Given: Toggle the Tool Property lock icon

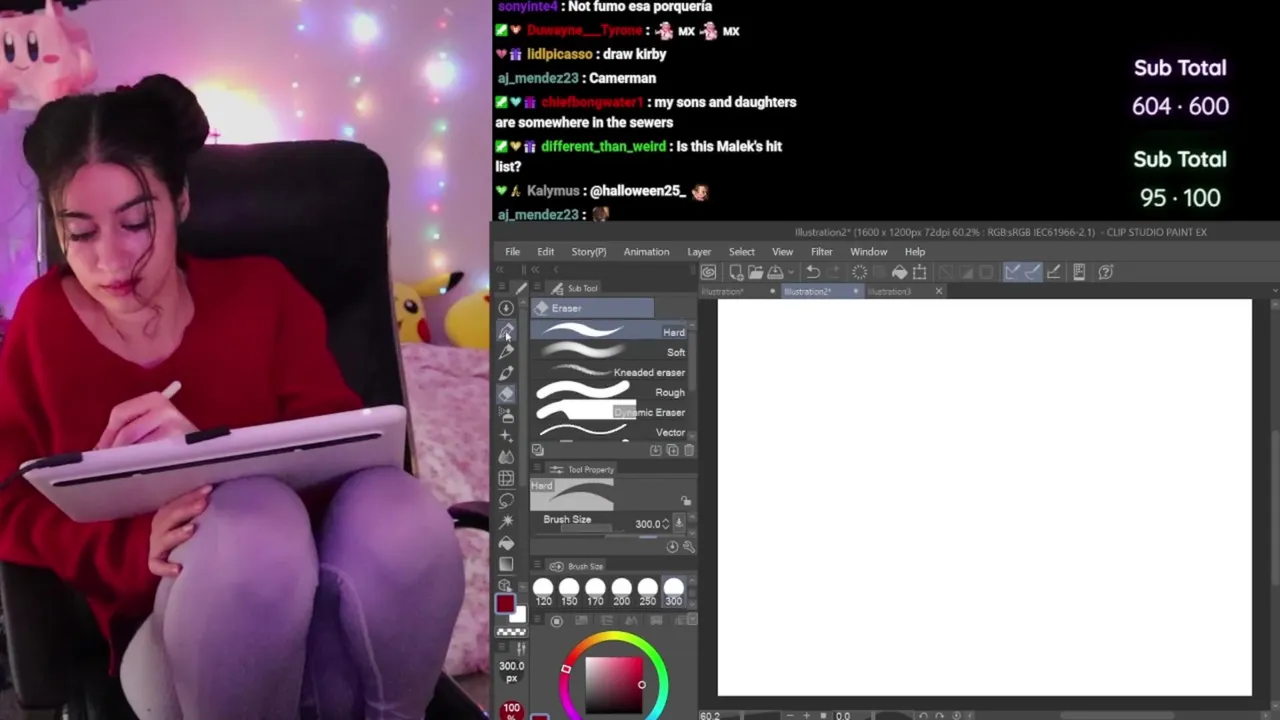Looking at the screenshot, I should 686,501.
